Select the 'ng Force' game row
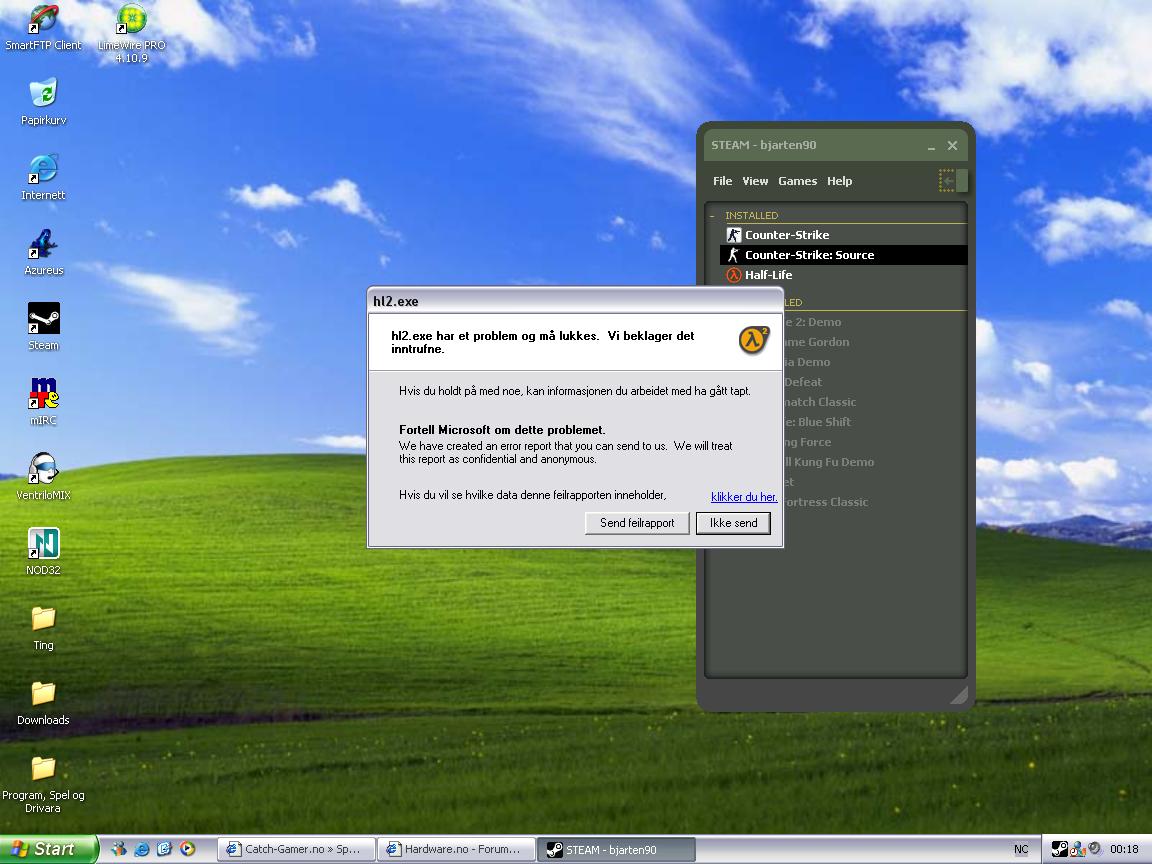1152x864 pixels. tap(875, 442)
